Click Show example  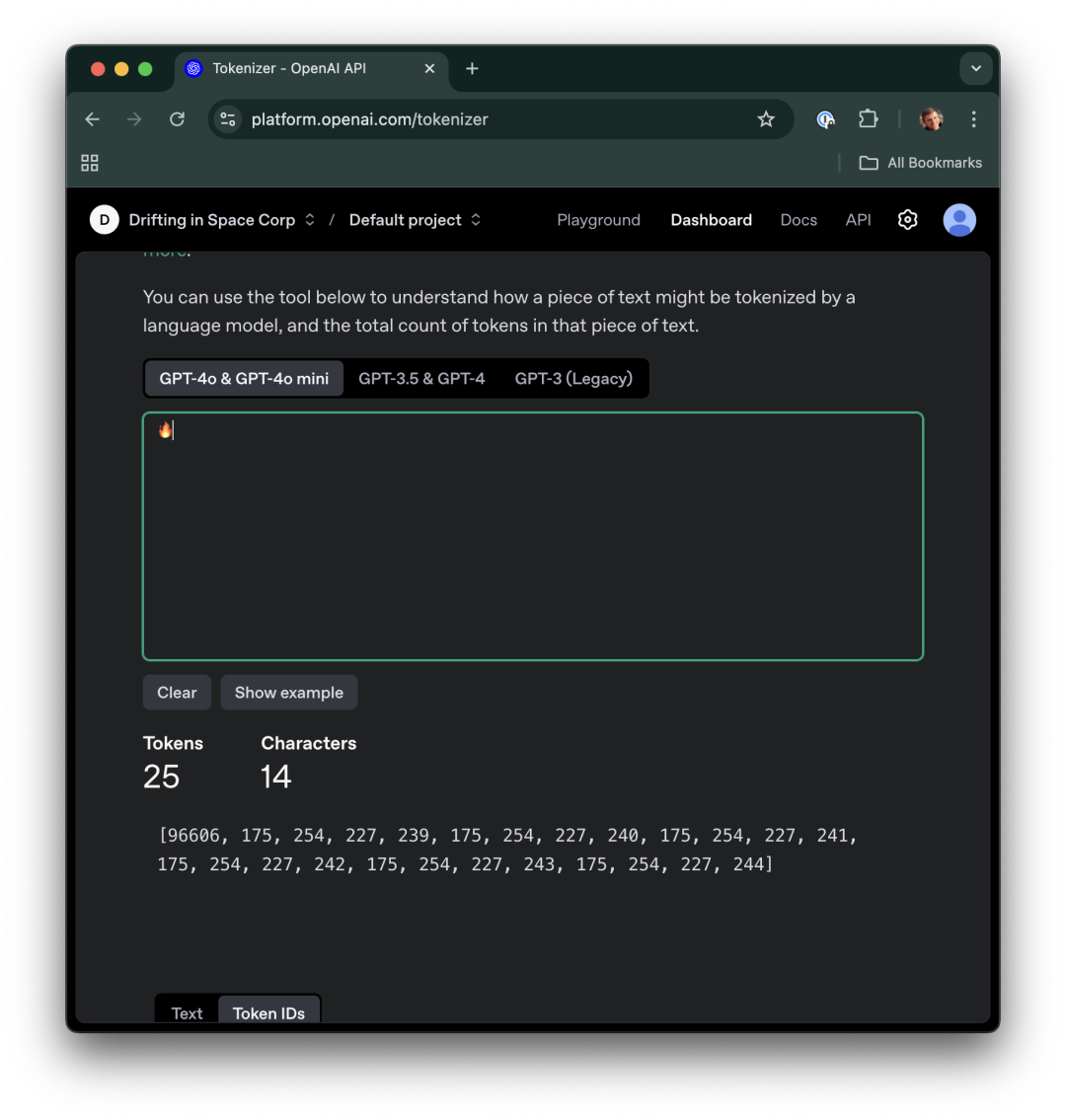(288, 693)
